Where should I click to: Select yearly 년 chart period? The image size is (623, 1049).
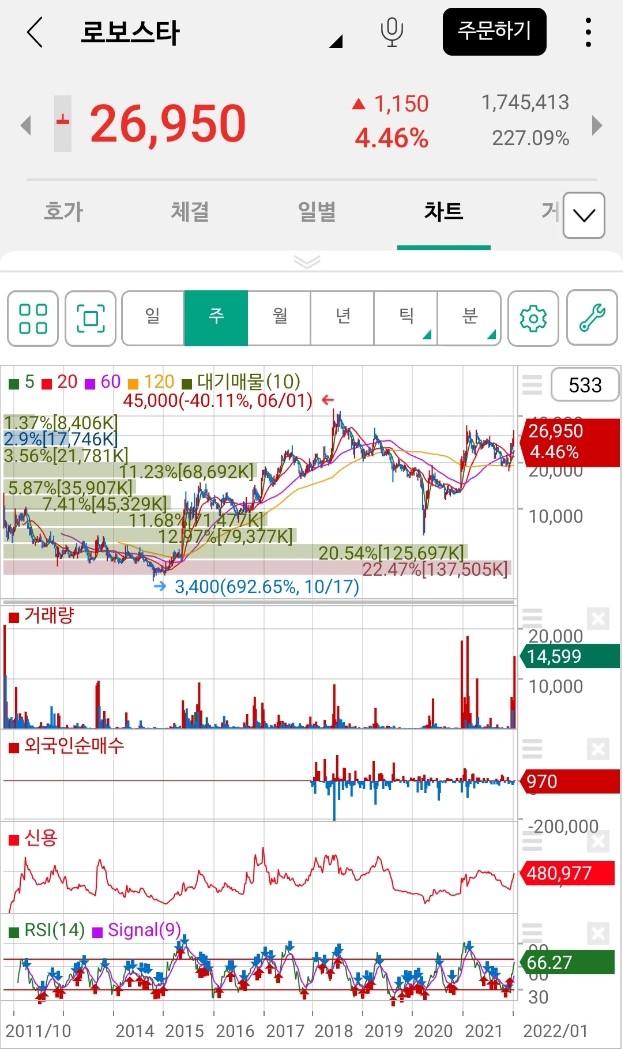pos(342,317)
